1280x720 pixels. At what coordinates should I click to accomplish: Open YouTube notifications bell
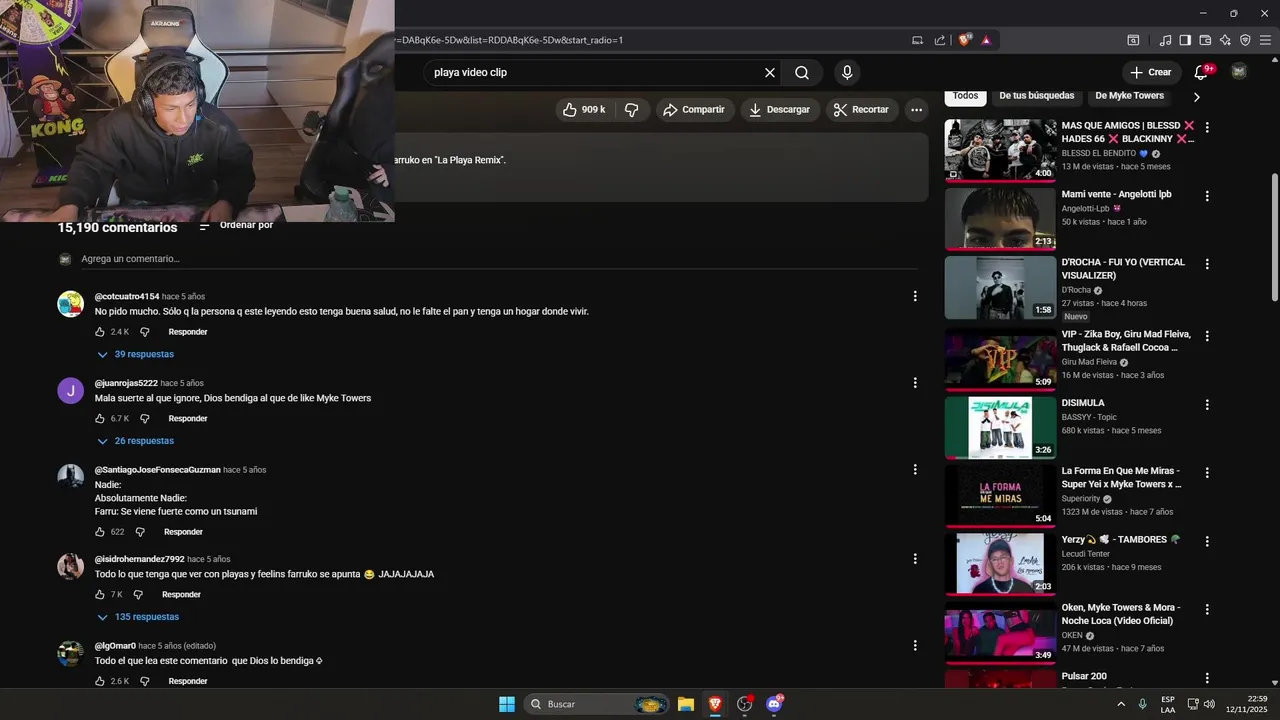(x=1202, y=72)
